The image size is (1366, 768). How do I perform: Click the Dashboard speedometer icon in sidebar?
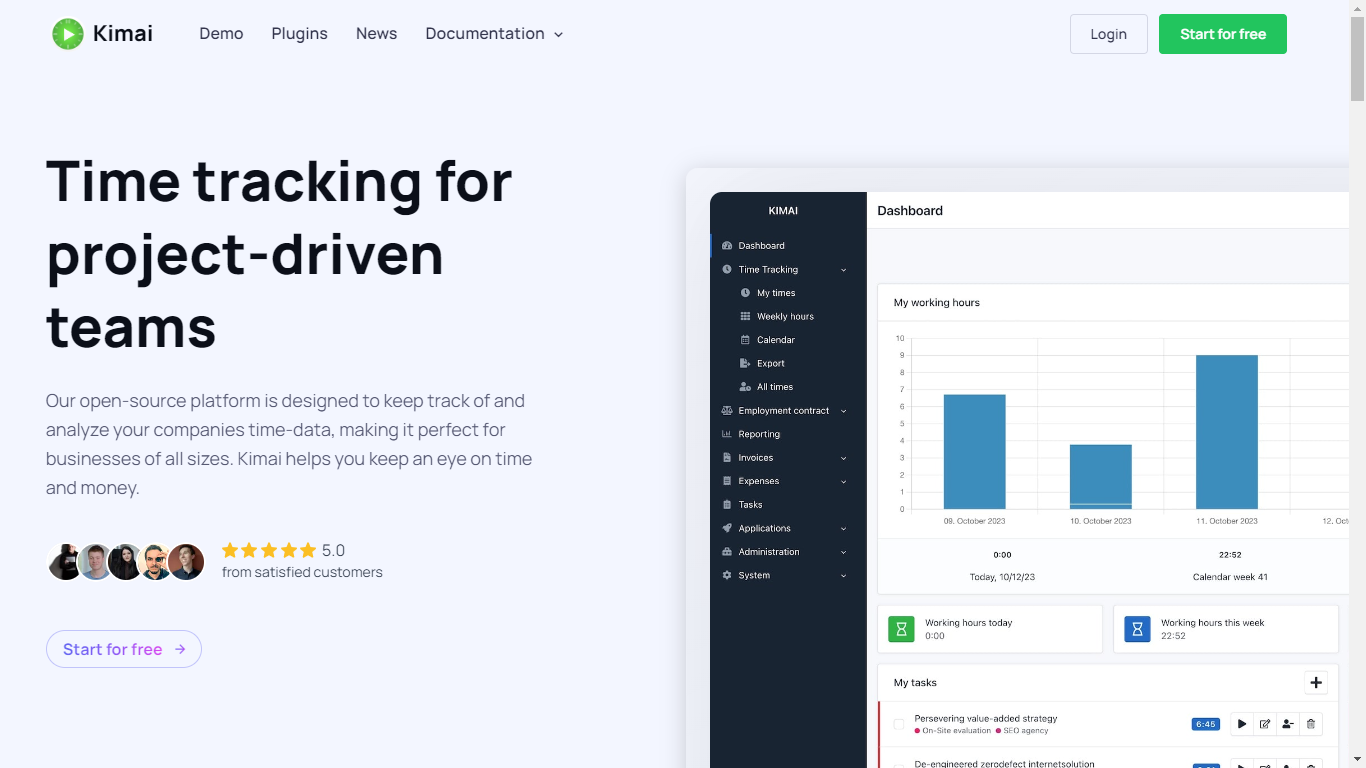pyautogui.click(x=727, y=246)
